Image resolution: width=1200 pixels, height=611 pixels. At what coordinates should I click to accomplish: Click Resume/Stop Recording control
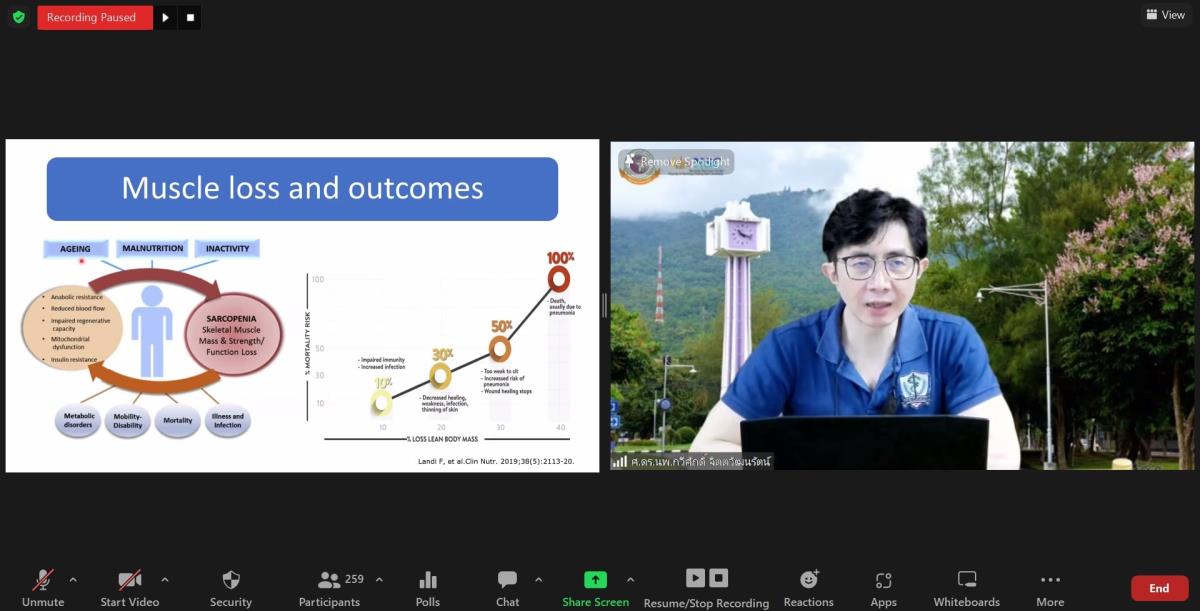coord(707,588)
